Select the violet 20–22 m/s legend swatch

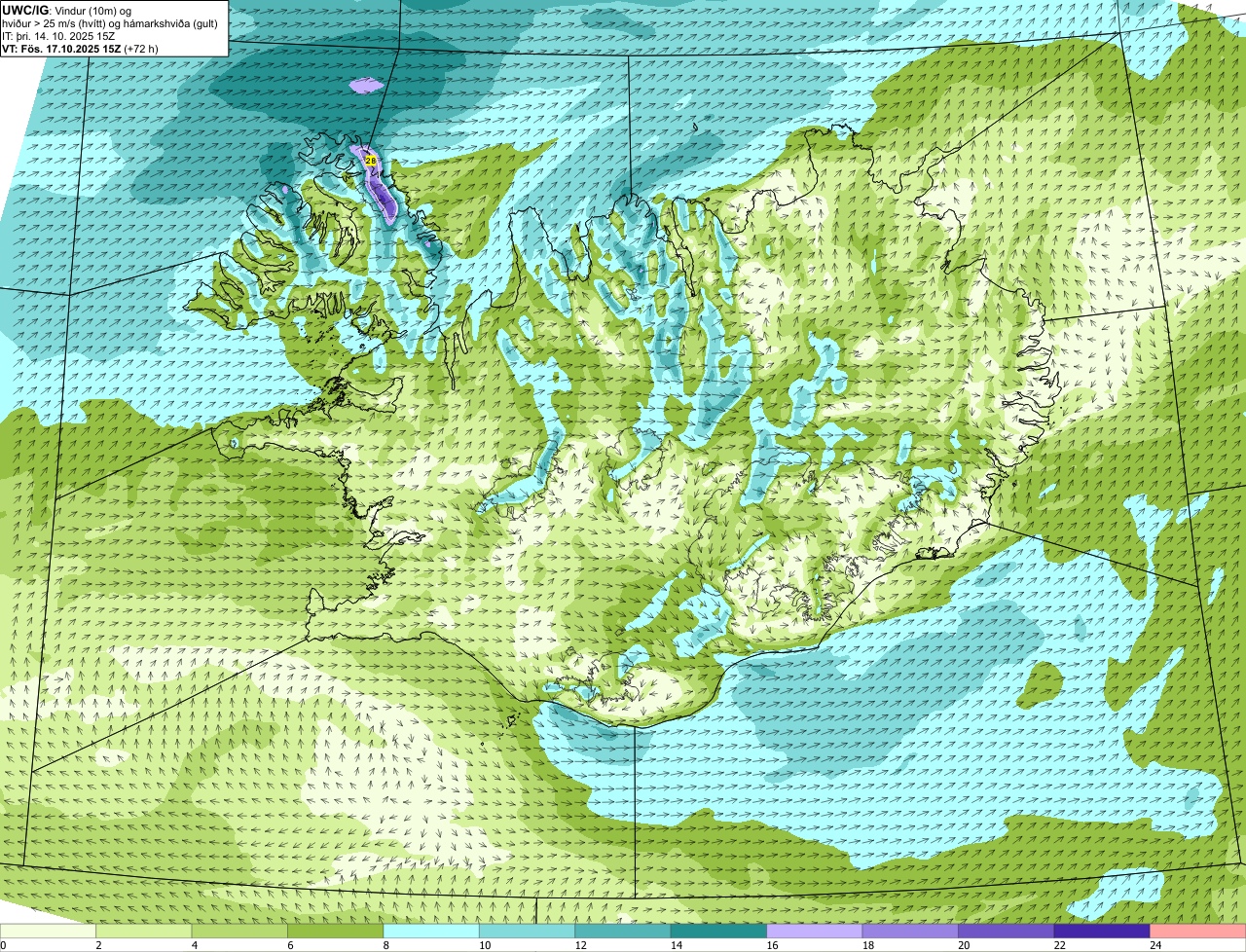(x=1007, y=932)
